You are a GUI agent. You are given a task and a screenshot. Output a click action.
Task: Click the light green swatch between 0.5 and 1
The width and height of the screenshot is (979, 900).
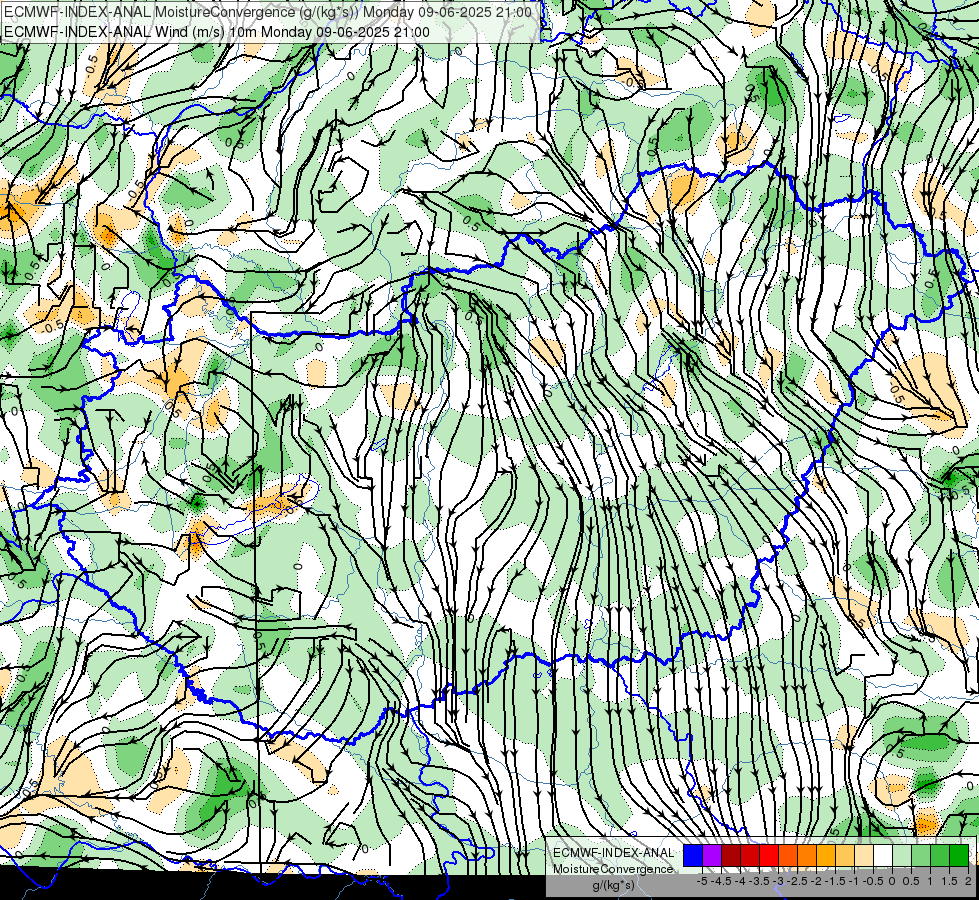(x=921, y=856)
